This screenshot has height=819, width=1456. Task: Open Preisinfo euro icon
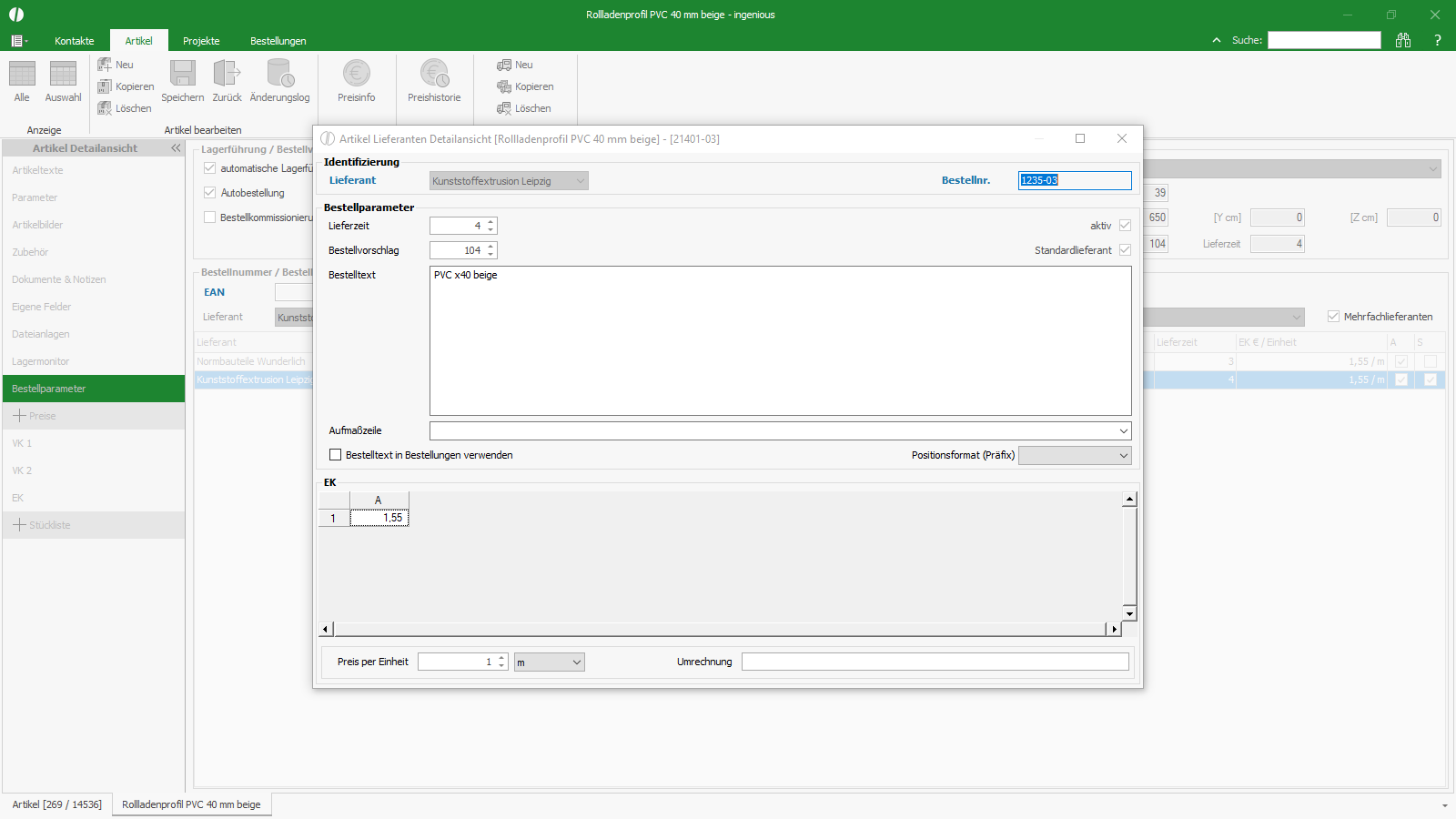356,74
